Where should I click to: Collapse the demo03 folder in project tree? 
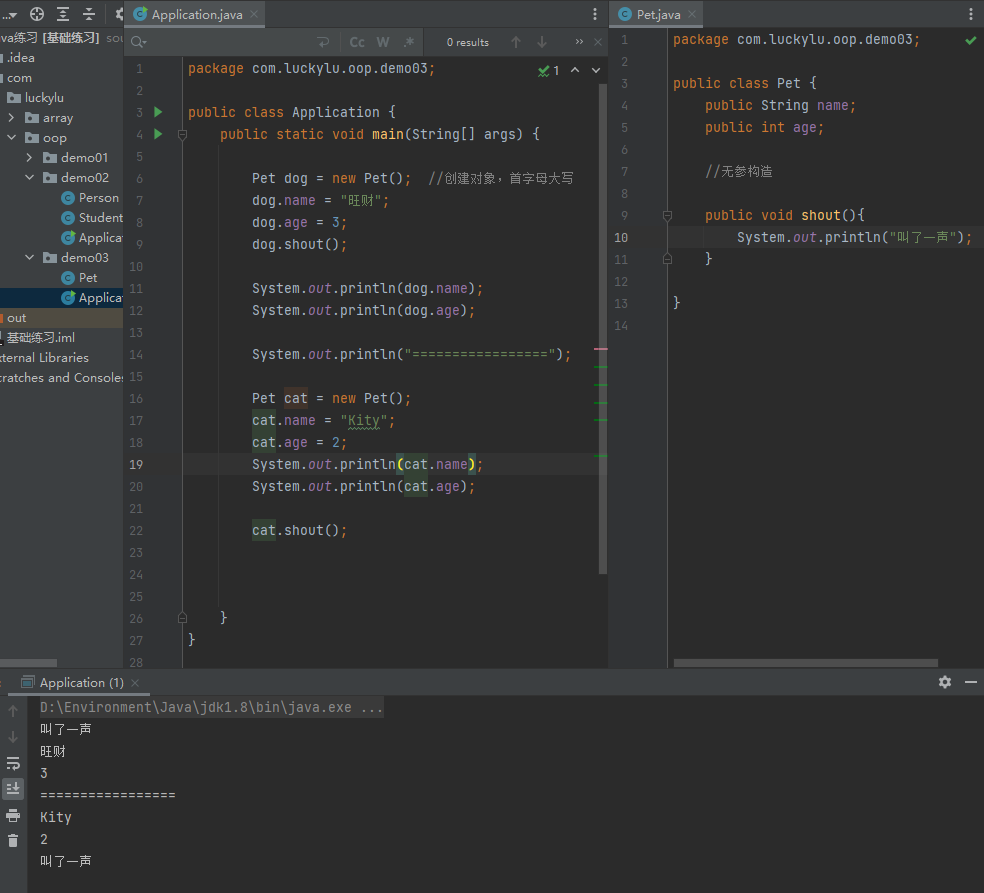point(30,258)
